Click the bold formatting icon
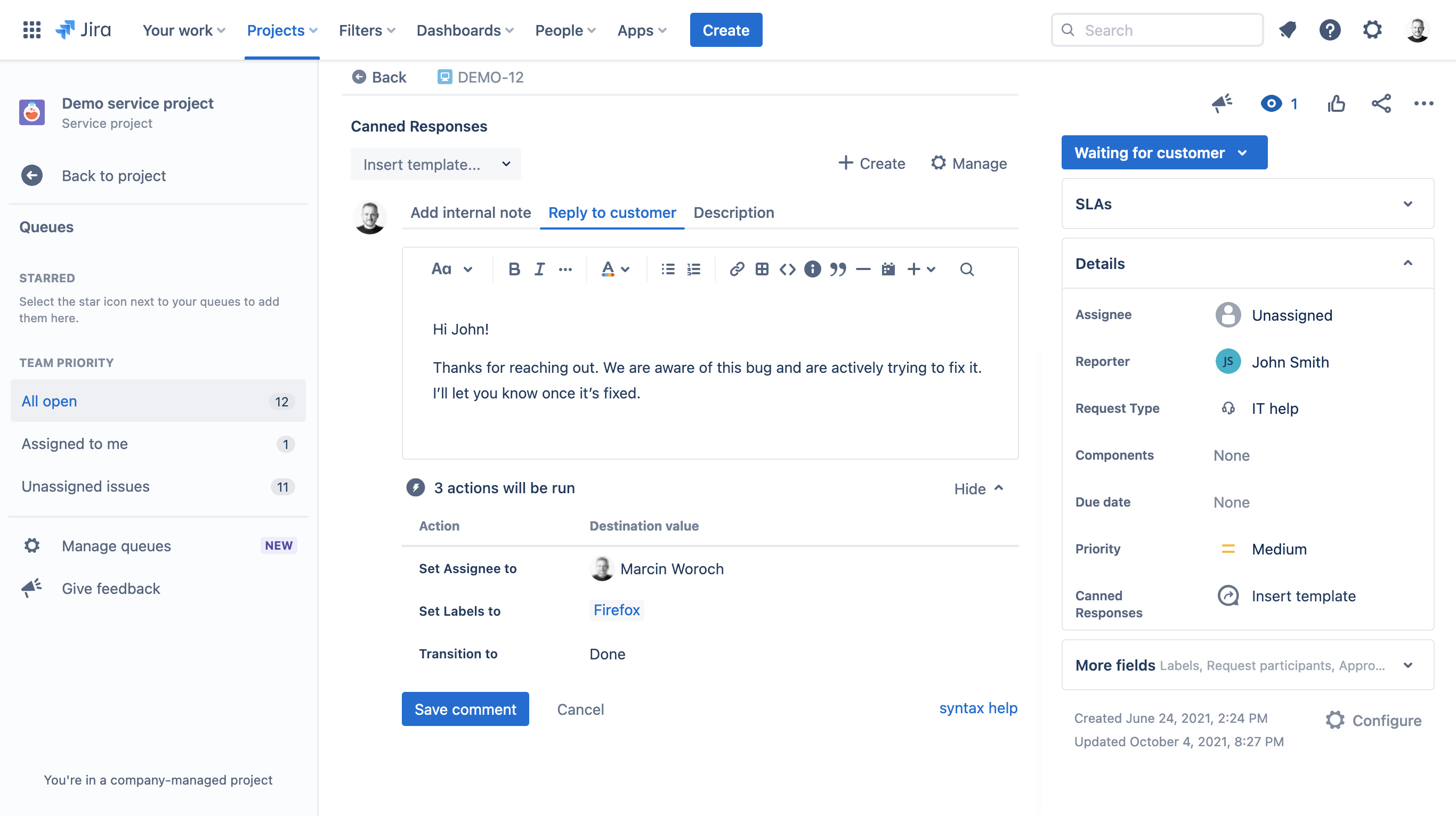This screenshot has width=1456, height=816. (x=511, y=269)
